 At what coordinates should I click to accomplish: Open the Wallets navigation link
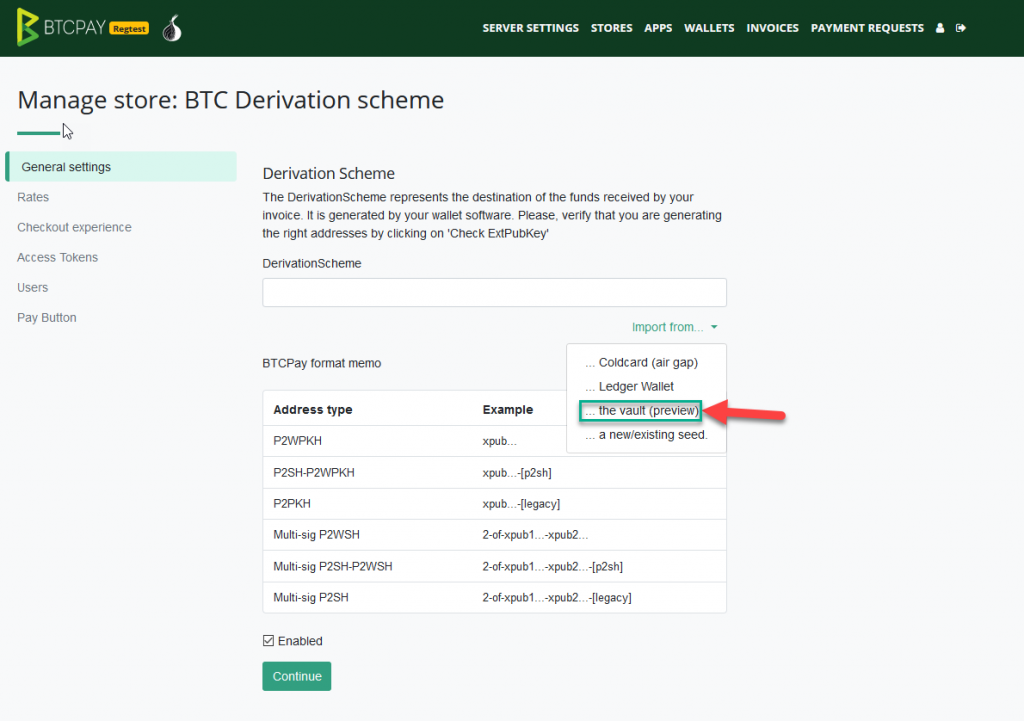[x=709, y=28]
